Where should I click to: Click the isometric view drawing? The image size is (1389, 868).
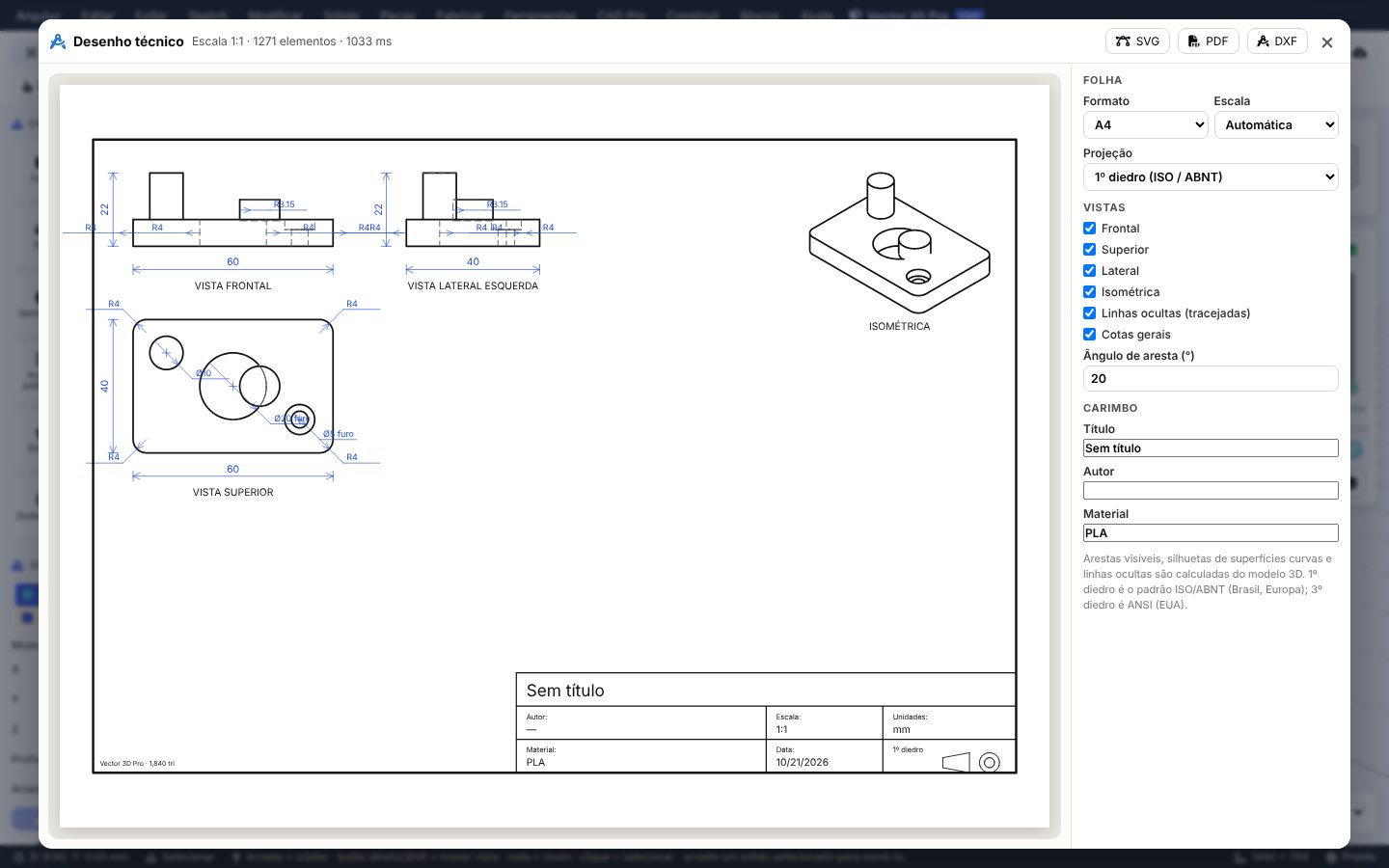[x=899, y=241]
